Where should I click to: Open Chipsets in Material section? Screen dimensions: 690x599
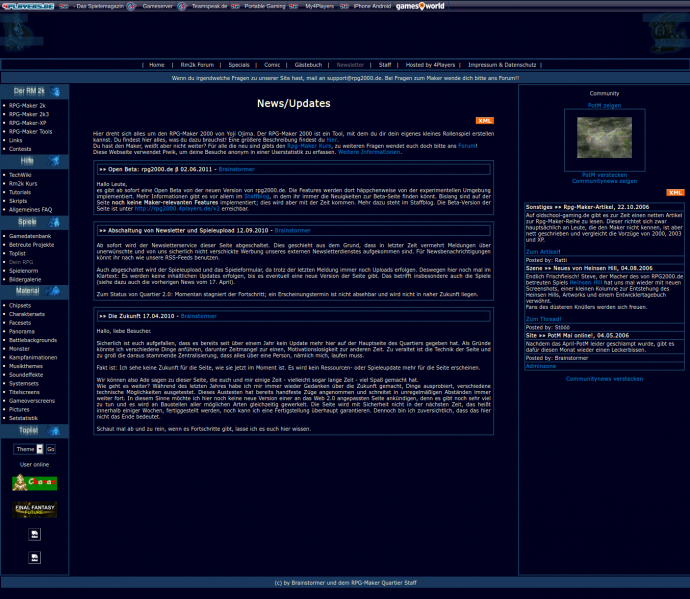(20, 305)
